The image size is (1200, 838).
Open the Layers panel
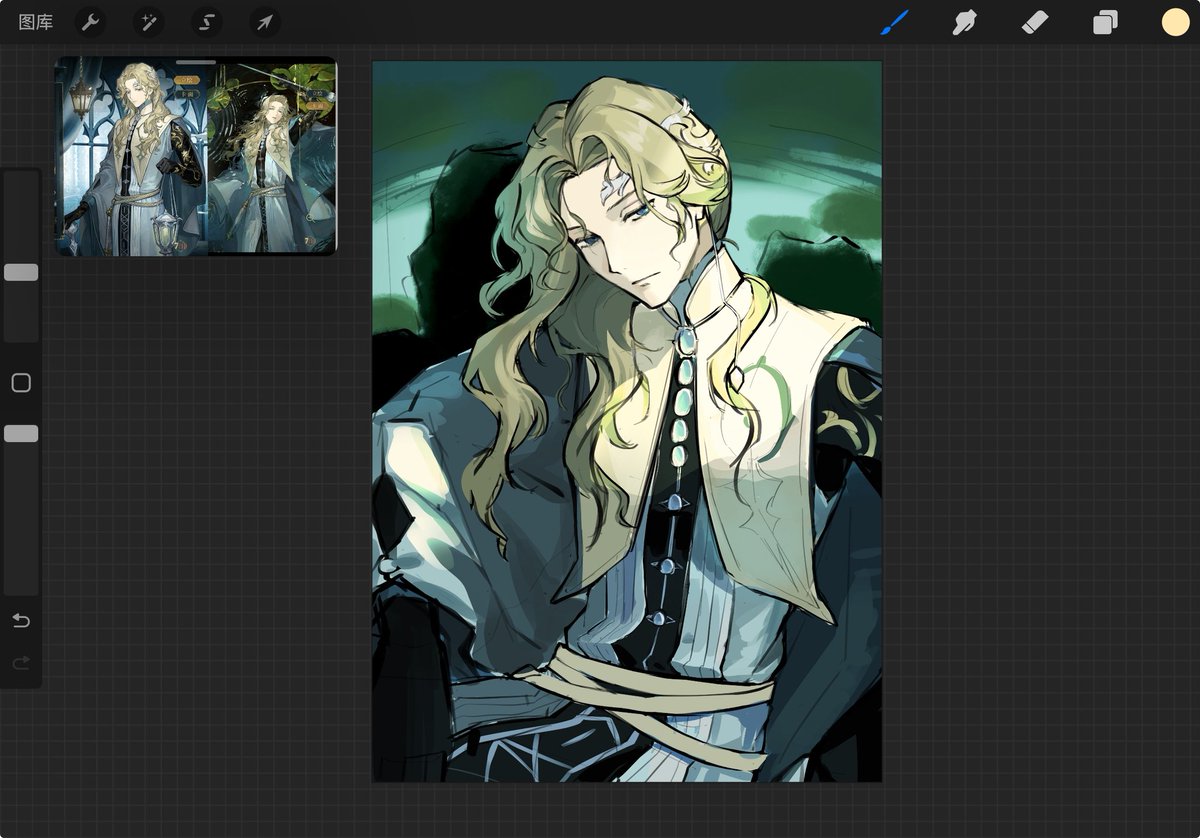tap(1105, 22)
